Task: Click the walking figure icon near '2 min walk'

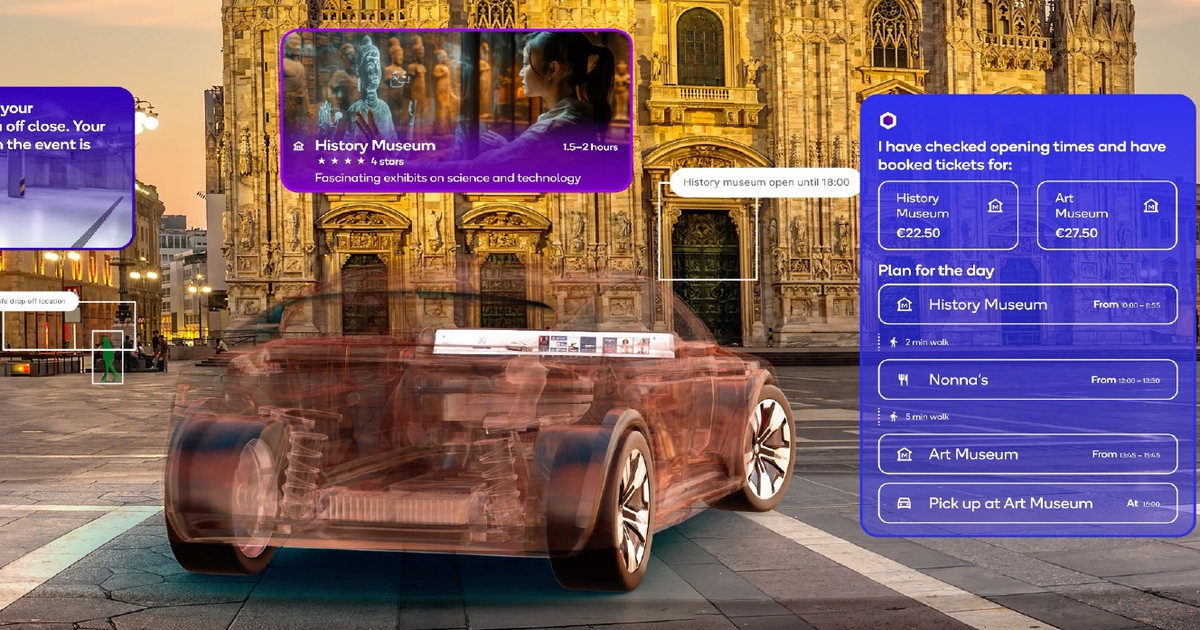Action: pyautogui.click(x=892, y=341)
